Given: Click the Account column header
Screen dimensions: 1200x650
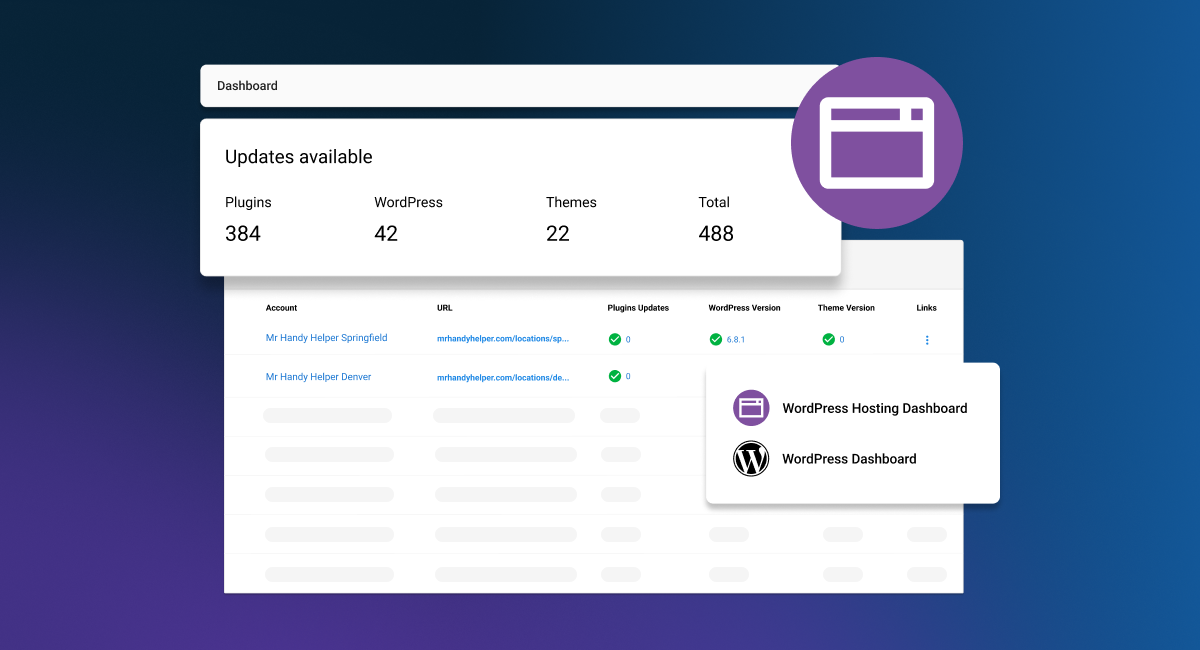Looking at the screenshot, I should 281,308.
